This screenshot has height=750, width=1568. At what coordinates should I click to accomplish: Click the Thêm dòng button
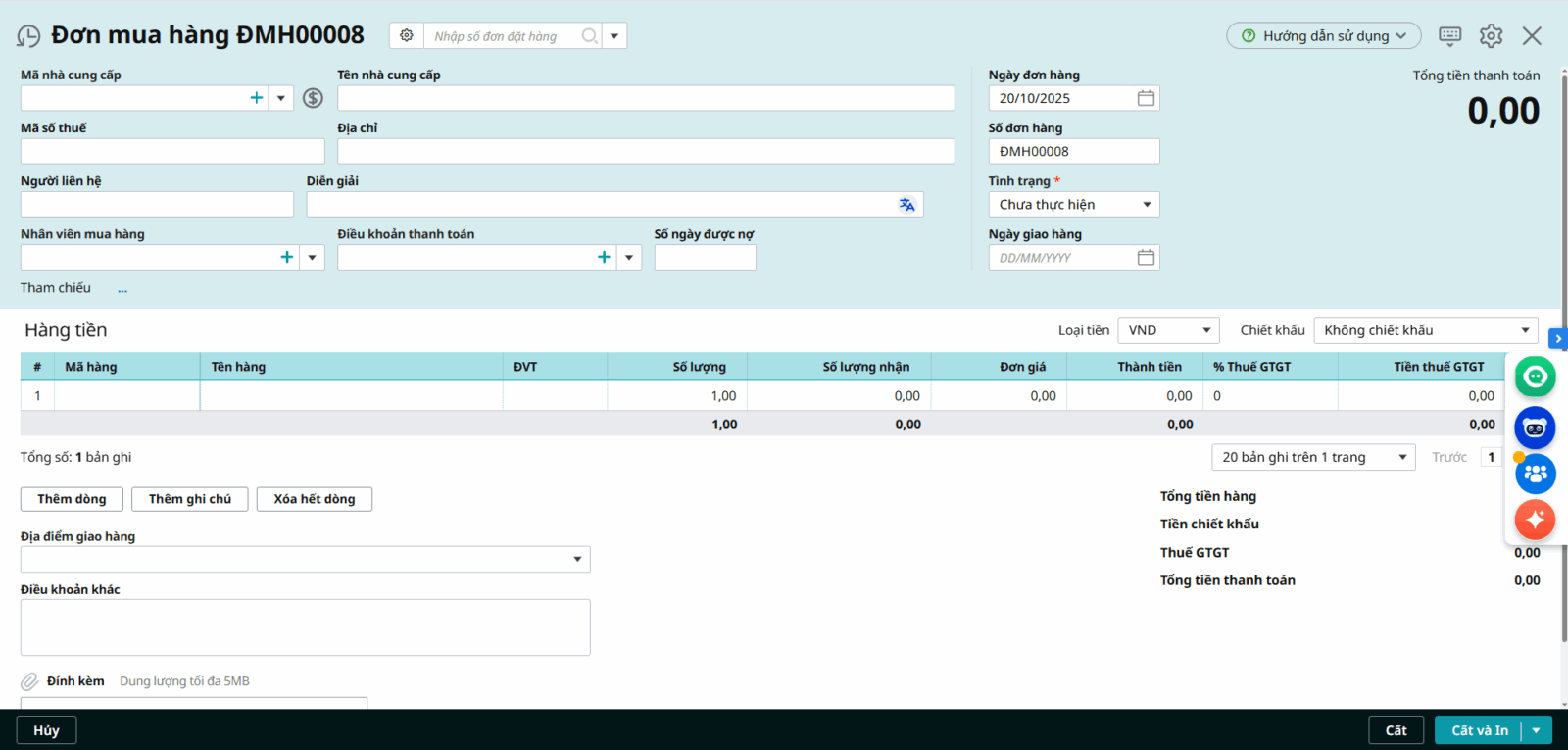point(72,499)
